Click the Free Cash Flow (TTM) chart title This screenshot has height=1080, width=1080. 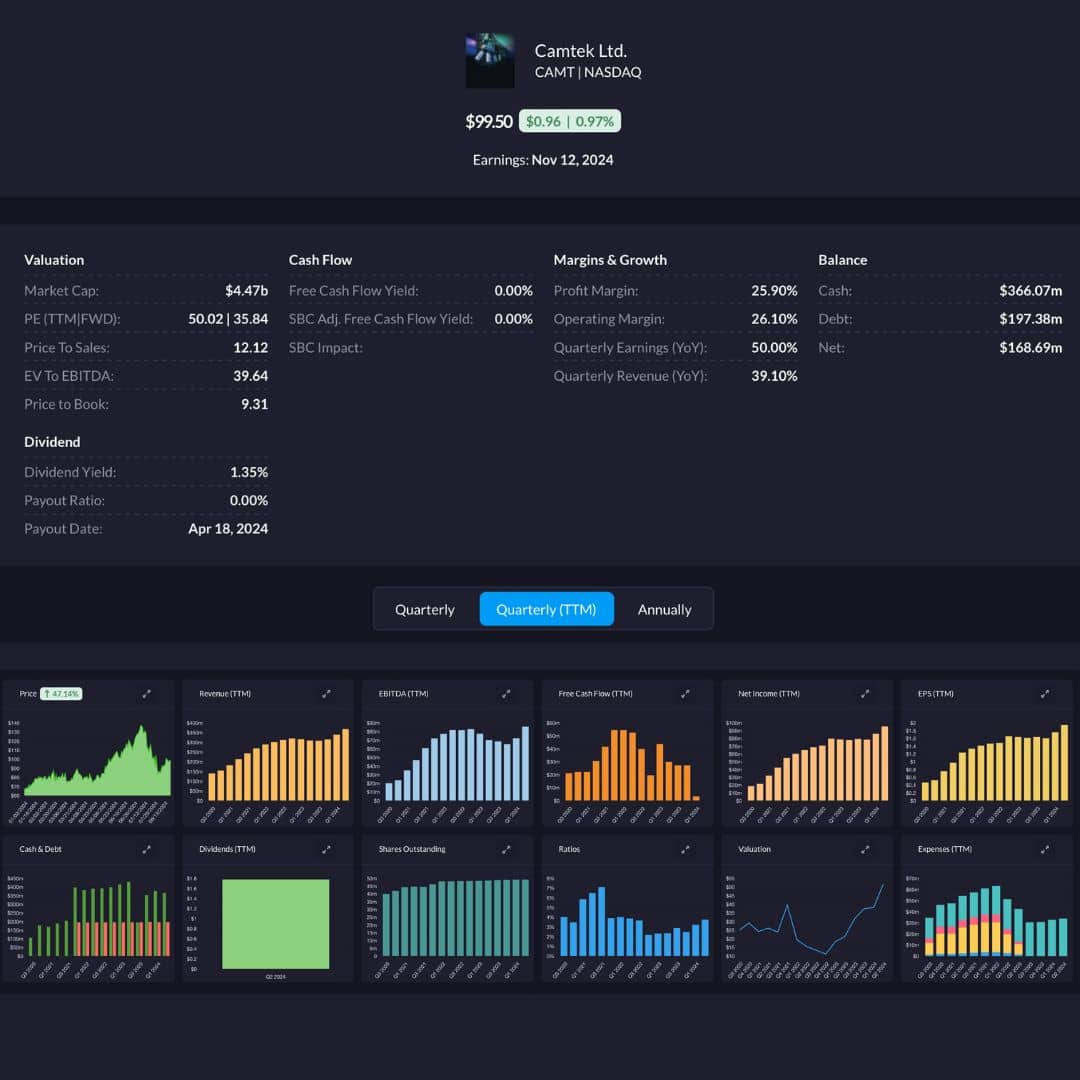pos(596,694)
